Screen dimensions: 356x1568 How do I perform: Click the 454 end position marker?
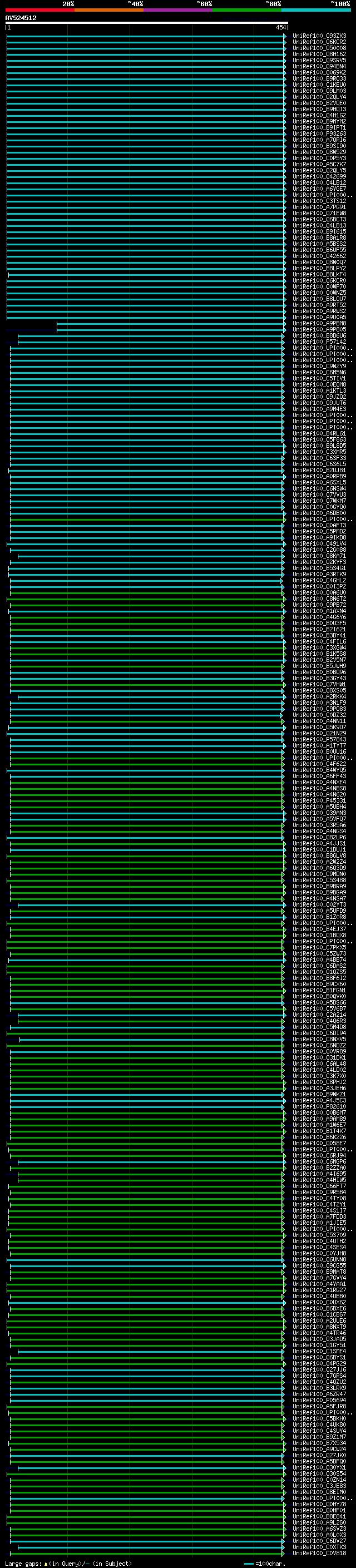280,27
